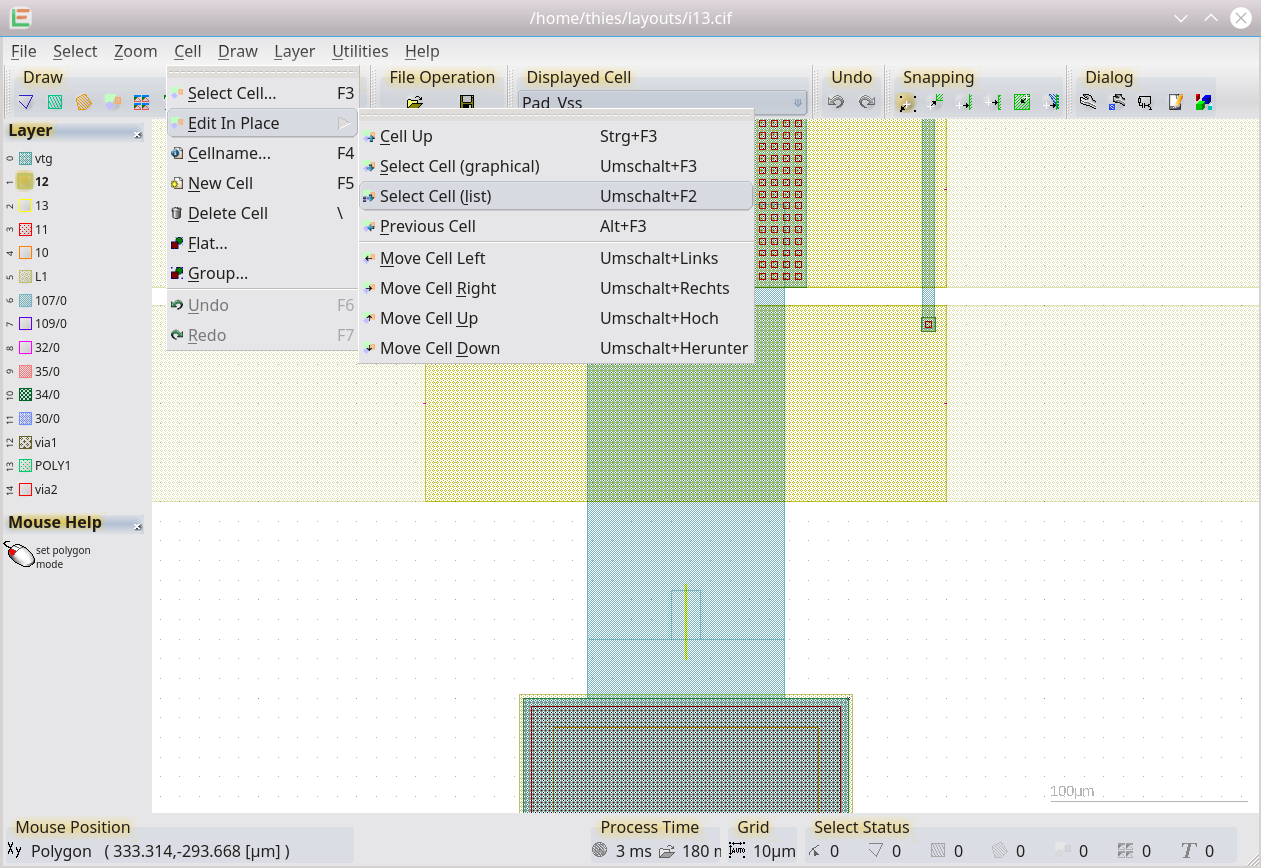Close the Mouse Help panel

tap(138, 526)
